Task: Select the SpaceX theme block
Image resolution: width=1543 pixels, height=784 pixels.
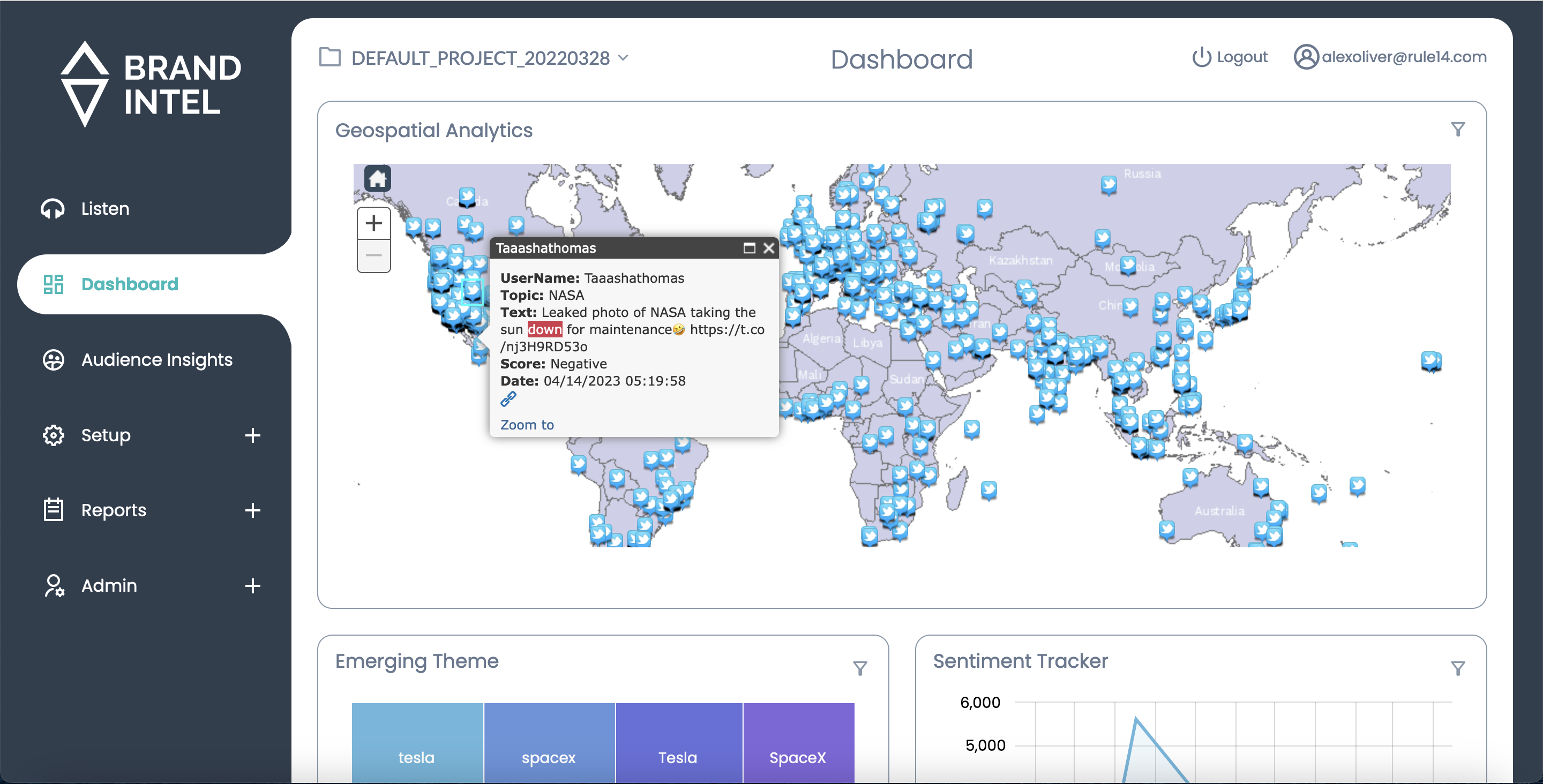Action: pos(798,743)
